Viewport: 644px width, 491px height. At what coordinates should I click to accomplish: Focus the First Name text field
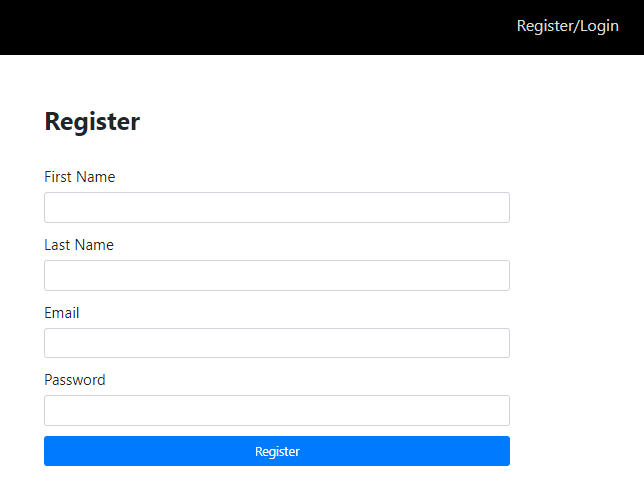277,208
